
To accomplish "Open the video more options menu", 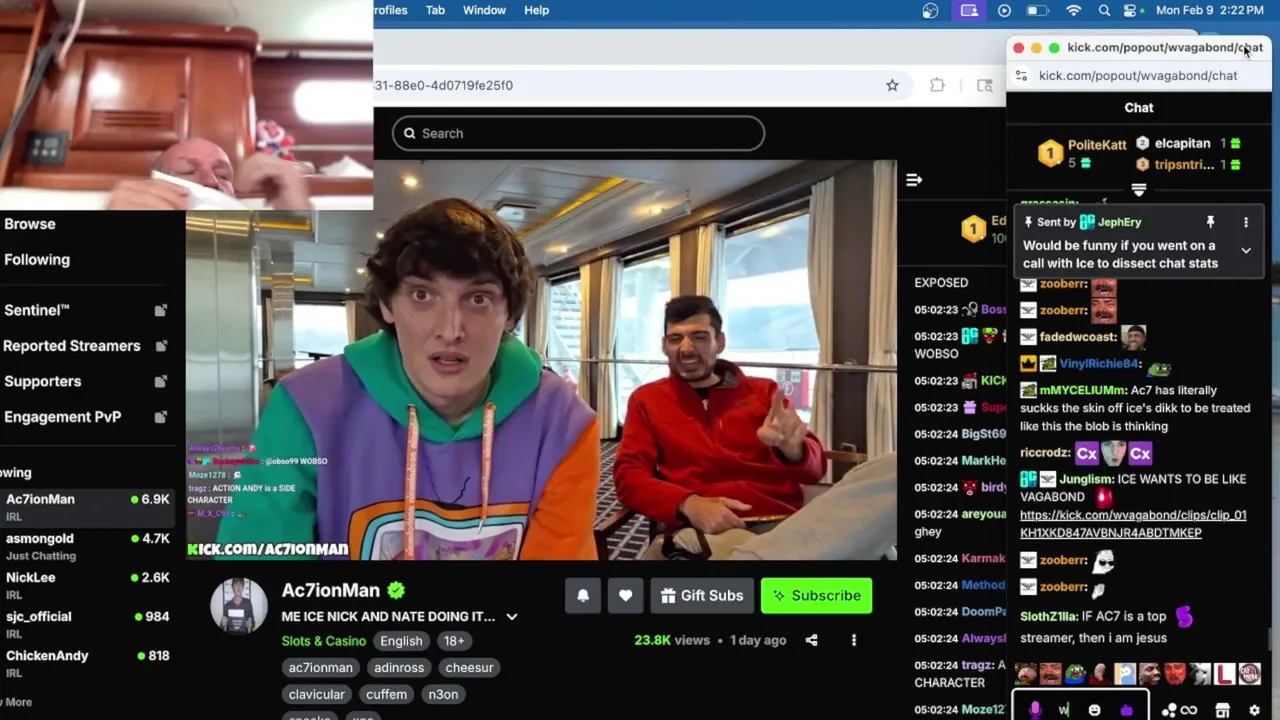I will tap(853, 640).
